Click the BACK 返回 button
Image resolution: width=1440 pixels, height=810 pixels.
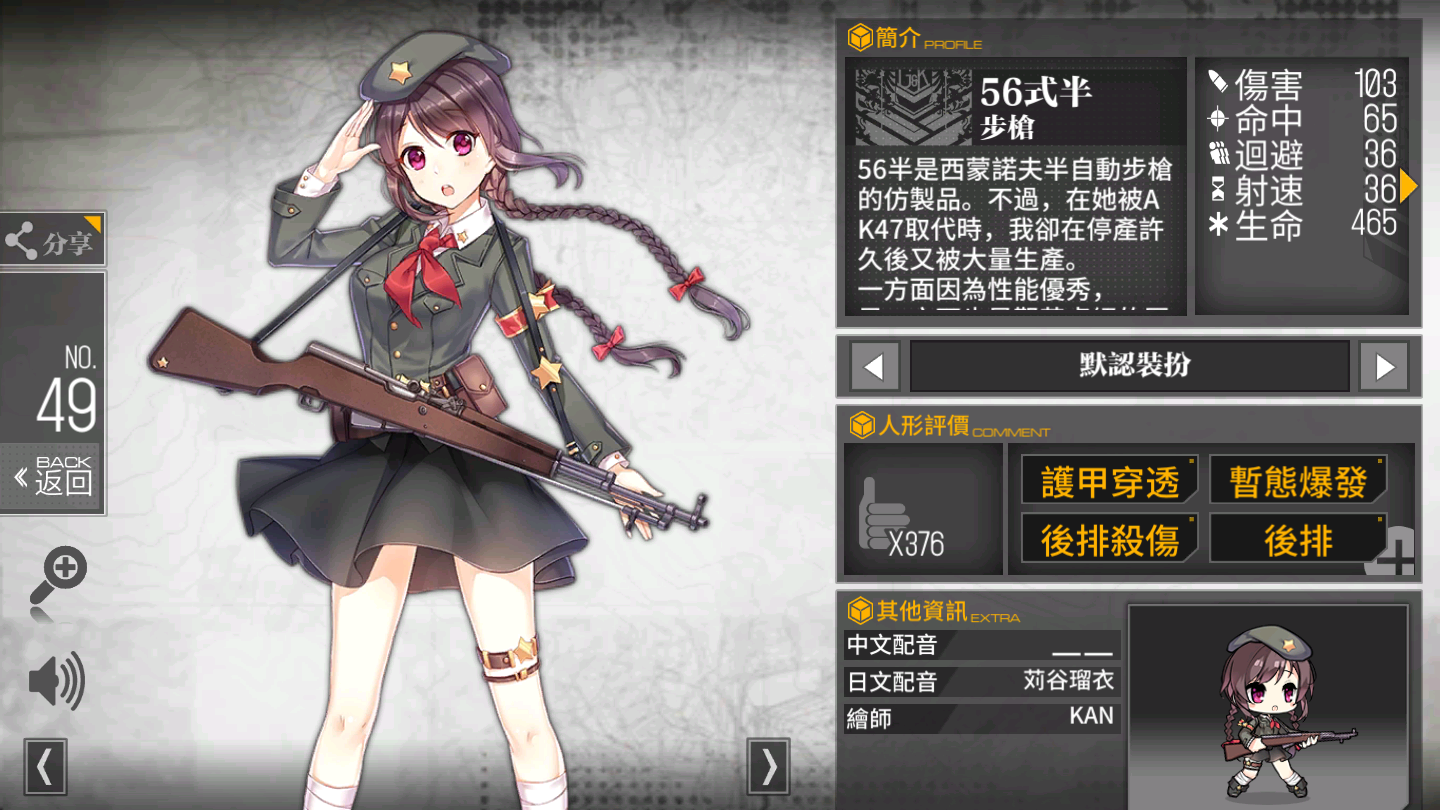tap(52, 477)
